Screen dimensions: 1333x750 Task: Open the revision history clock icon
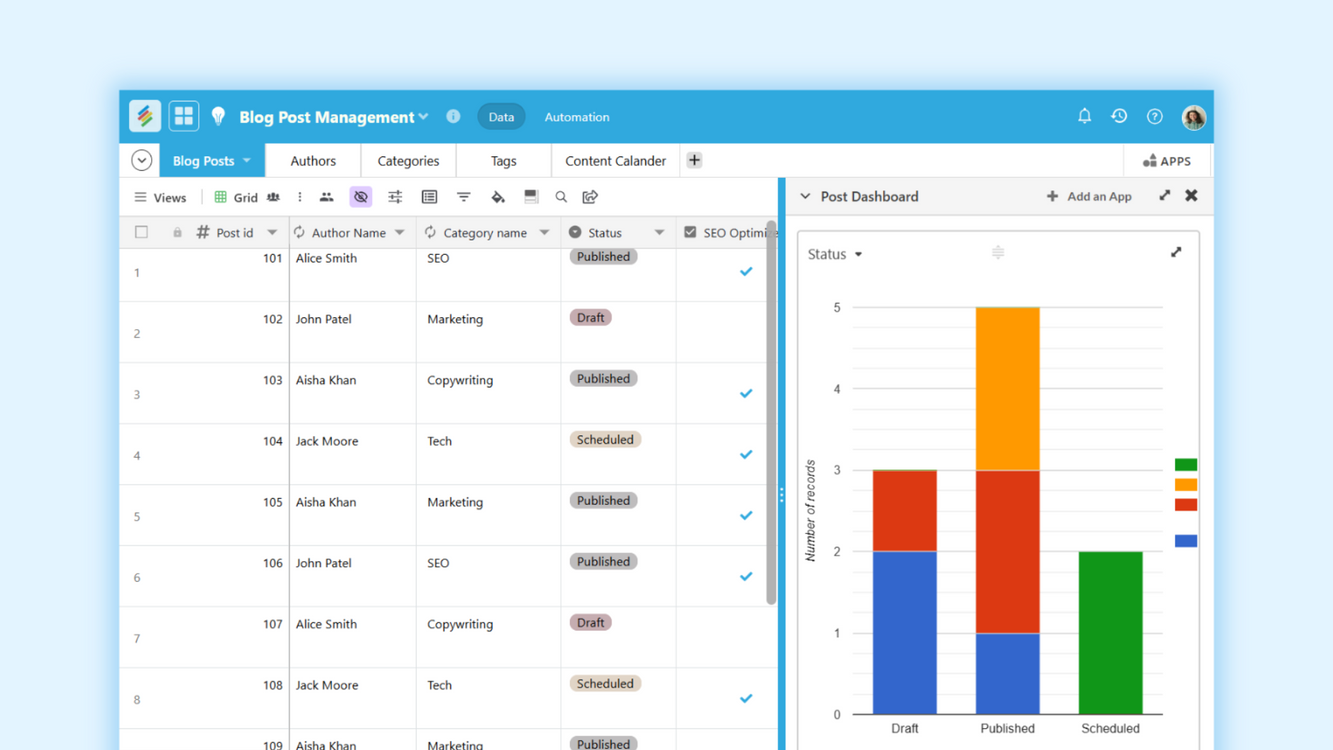1119,116
